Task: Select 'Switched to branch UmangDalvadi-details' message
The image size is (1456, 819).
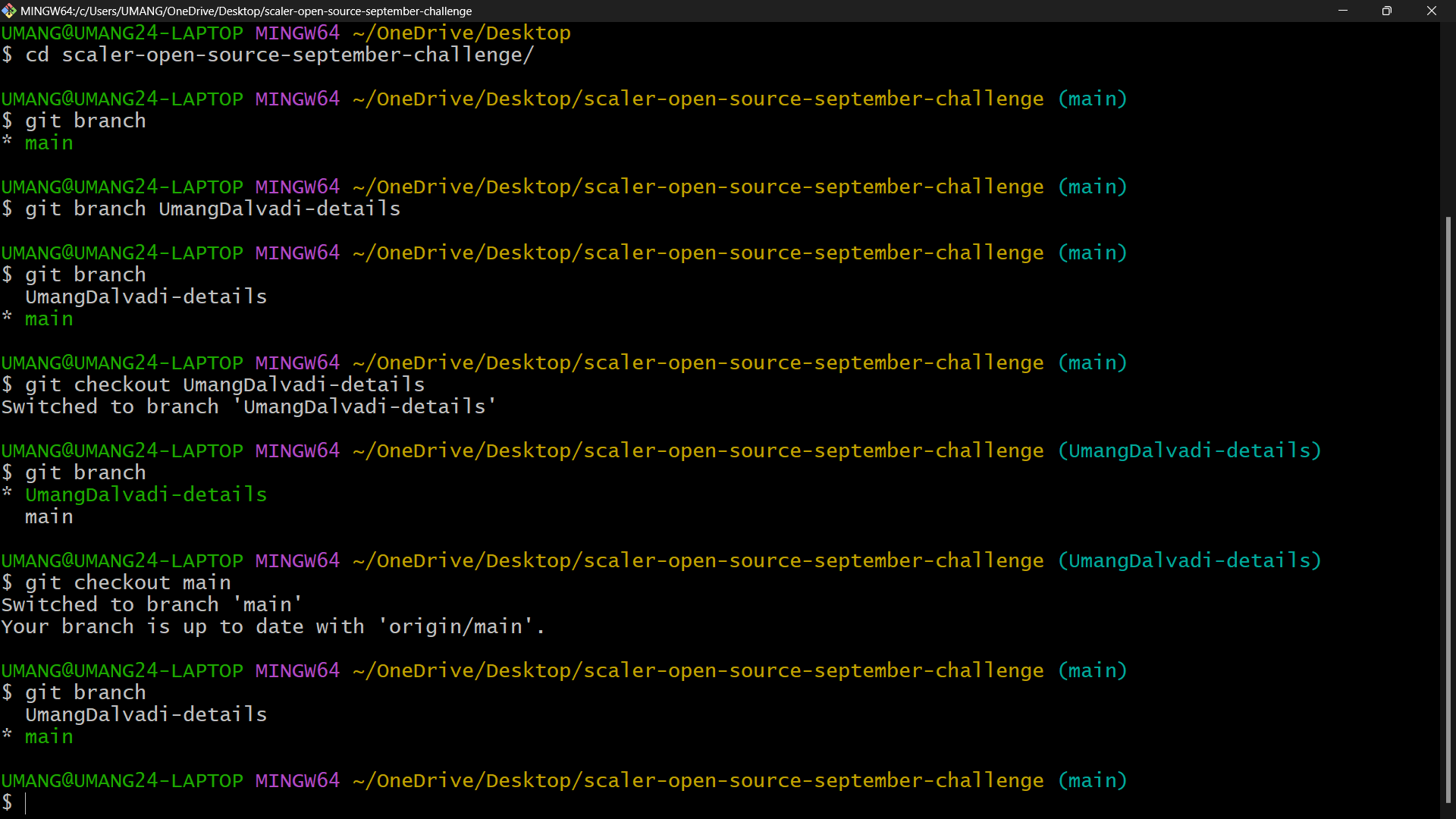Action: click(248, 406)
